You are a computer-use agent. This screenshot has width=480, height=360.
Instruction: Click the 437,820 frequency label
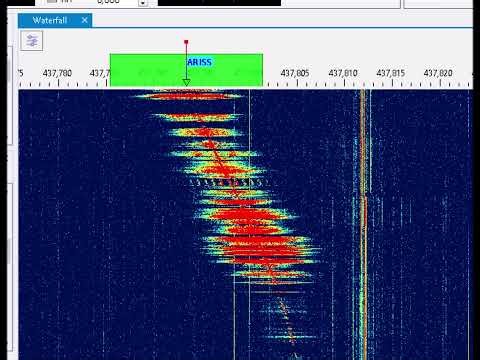(438, 73)
